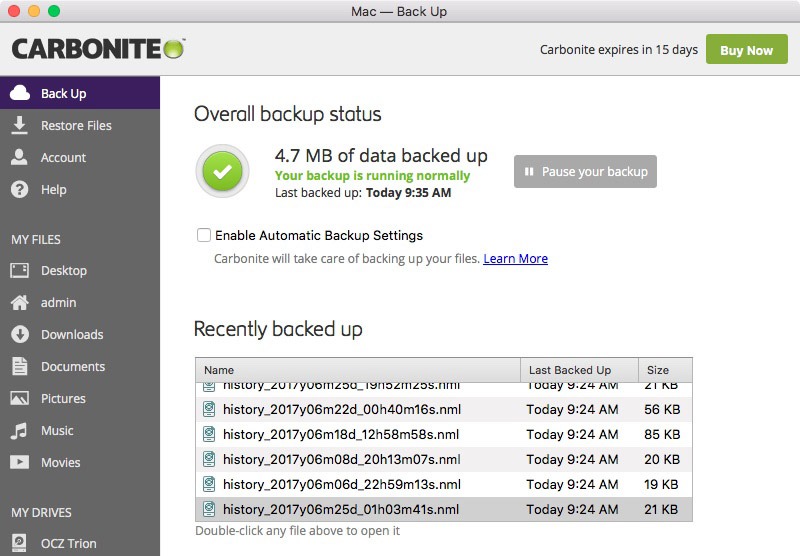Click the Carbonite logo
Image resolution: width=800 pixels, height=556 pixels.
point(98,49)
